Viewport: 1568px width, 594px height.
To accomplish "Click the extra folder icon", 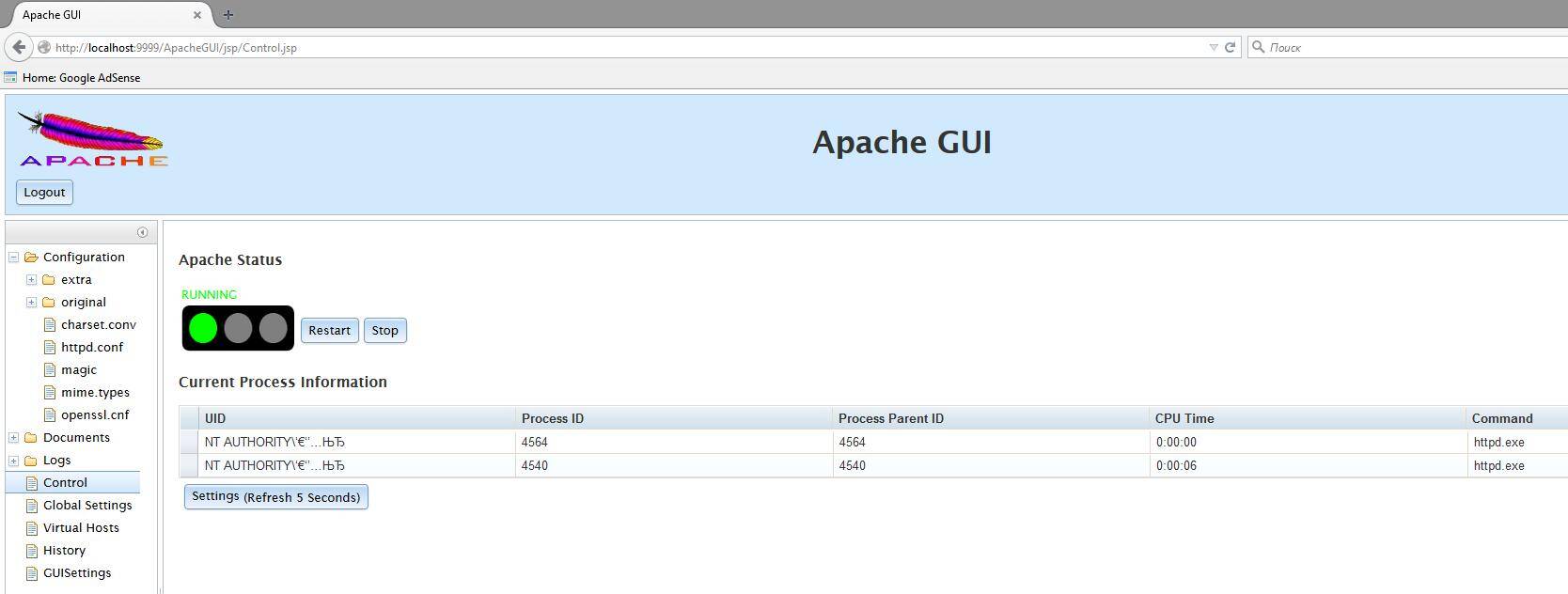I will coord(49,279).
